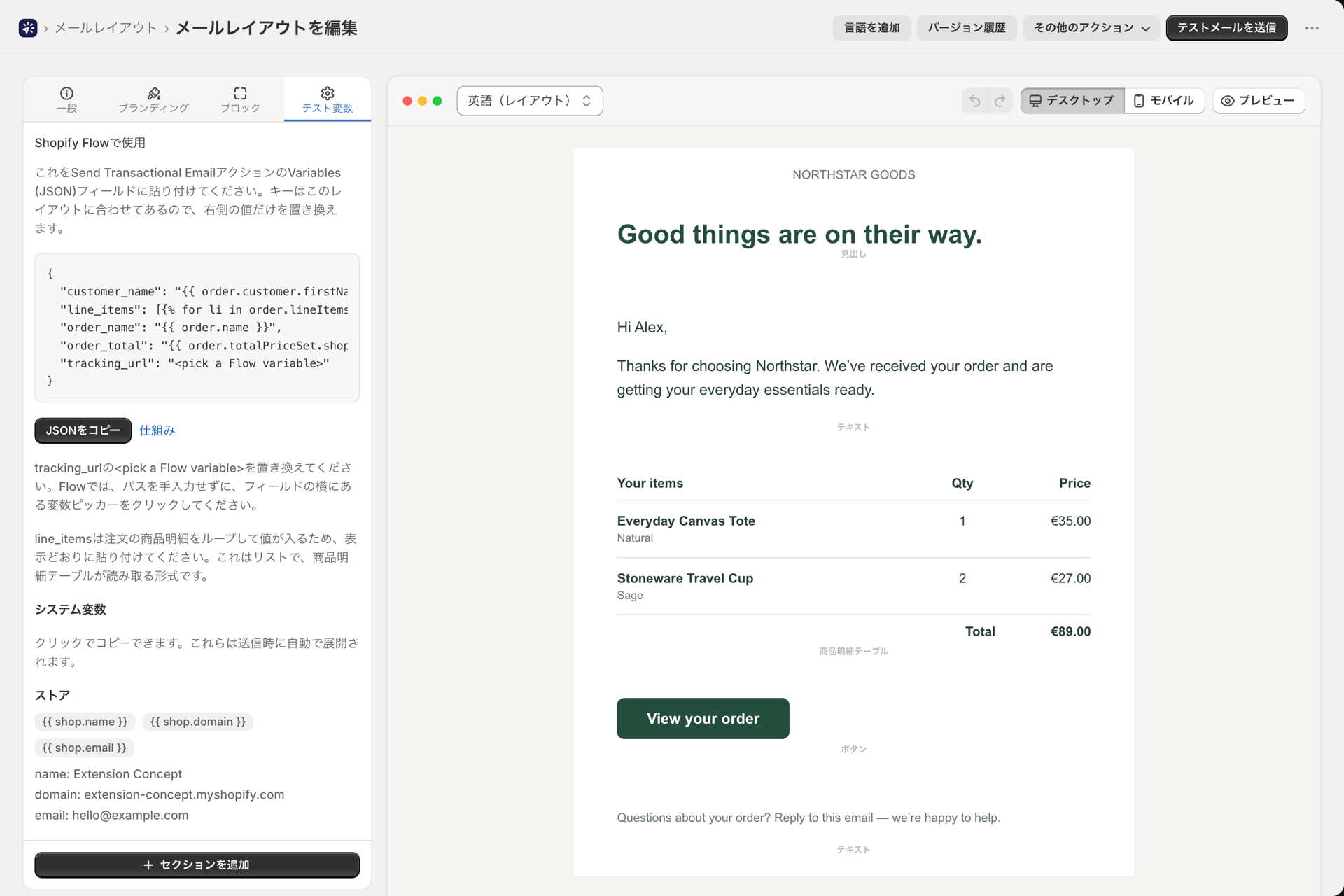Open the 一般 info tab

(x=66, y=99)
